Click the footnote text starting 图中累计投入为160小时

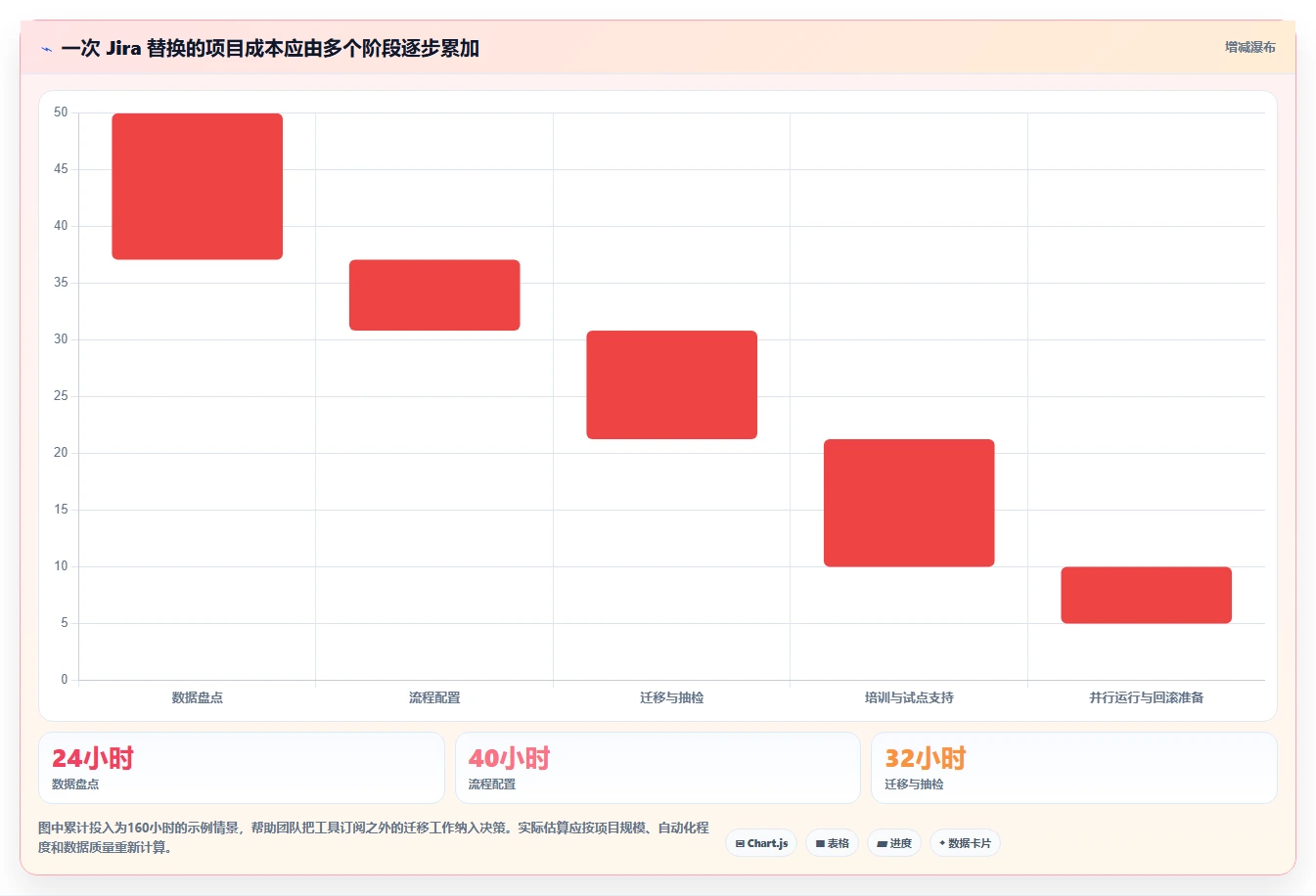point(374,837)
